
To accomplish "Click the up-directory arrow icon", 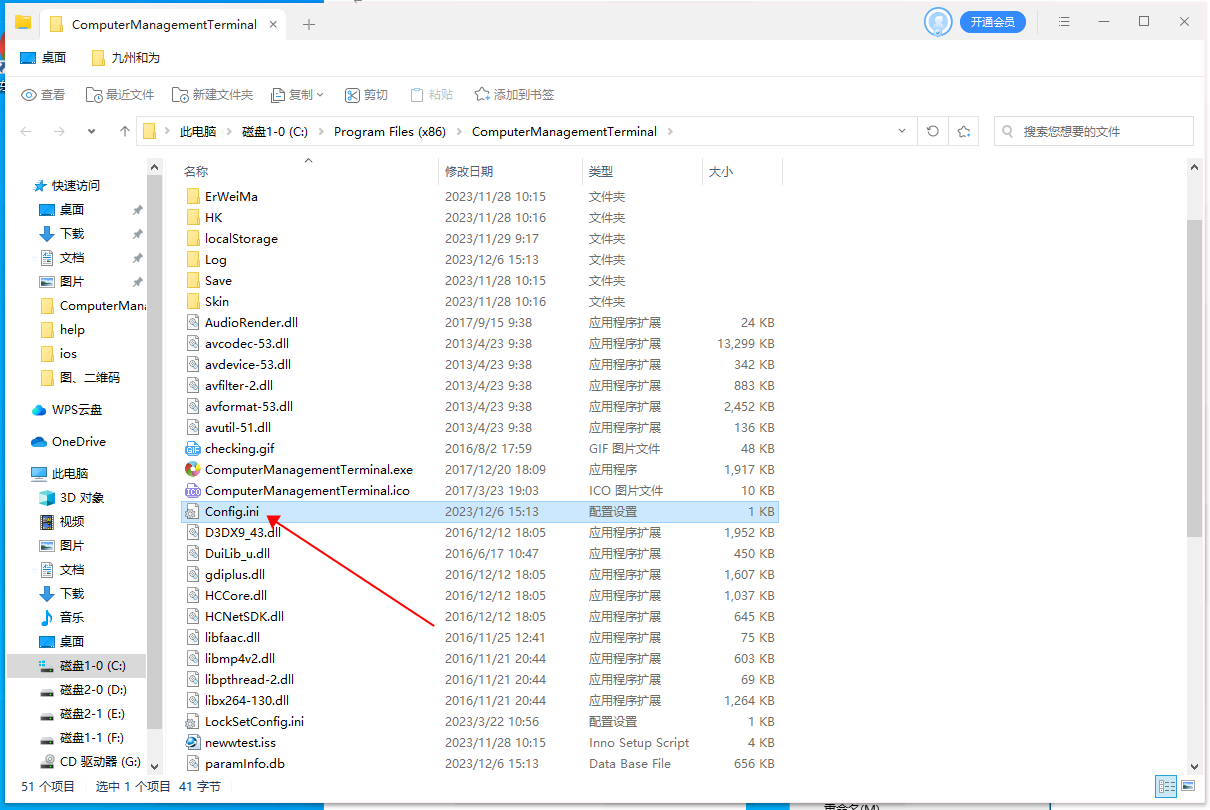I will [x=125, y=131].
